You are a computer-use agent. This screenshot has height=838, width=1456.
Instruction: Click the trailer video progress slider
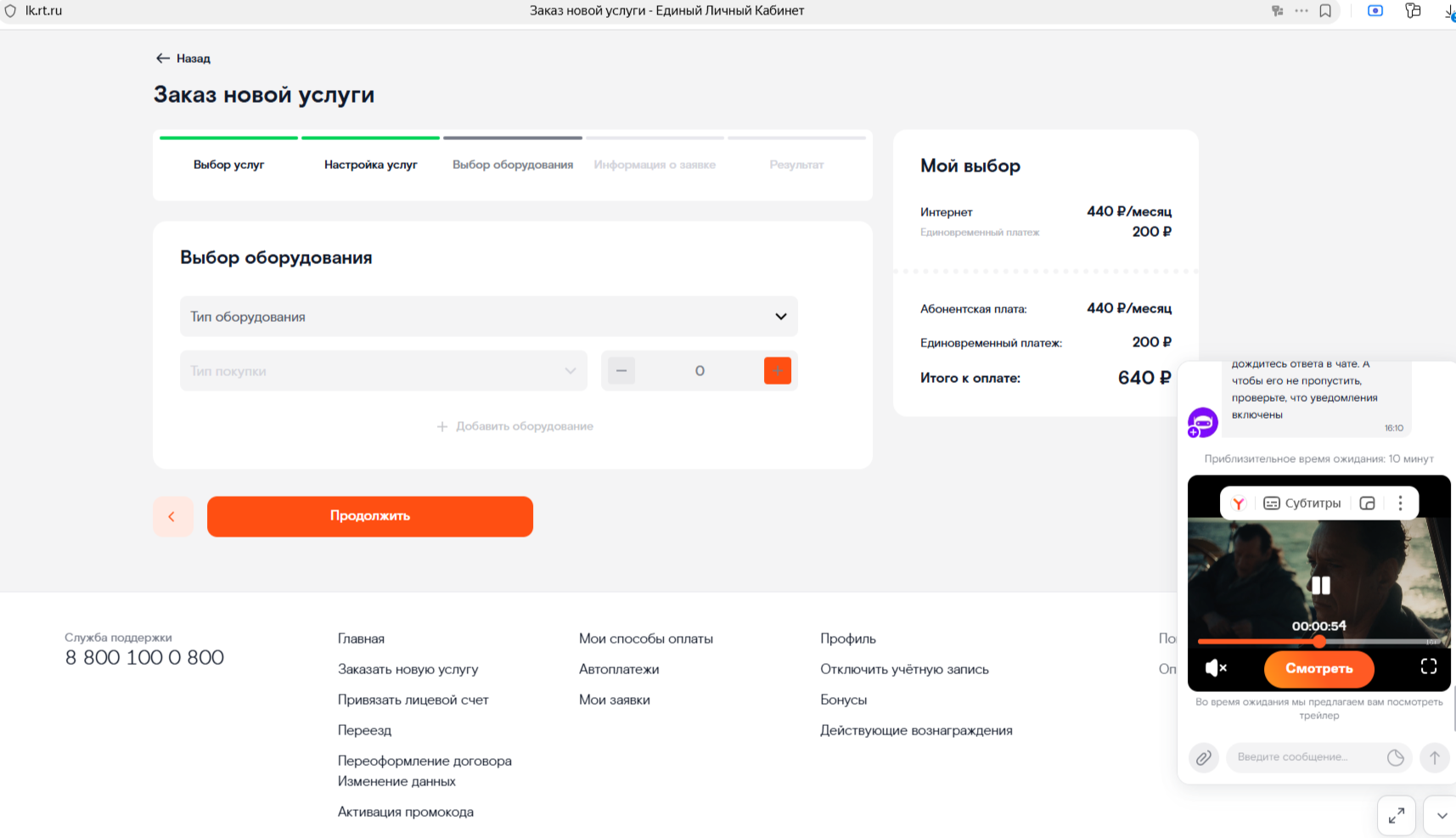point(1318,642)
